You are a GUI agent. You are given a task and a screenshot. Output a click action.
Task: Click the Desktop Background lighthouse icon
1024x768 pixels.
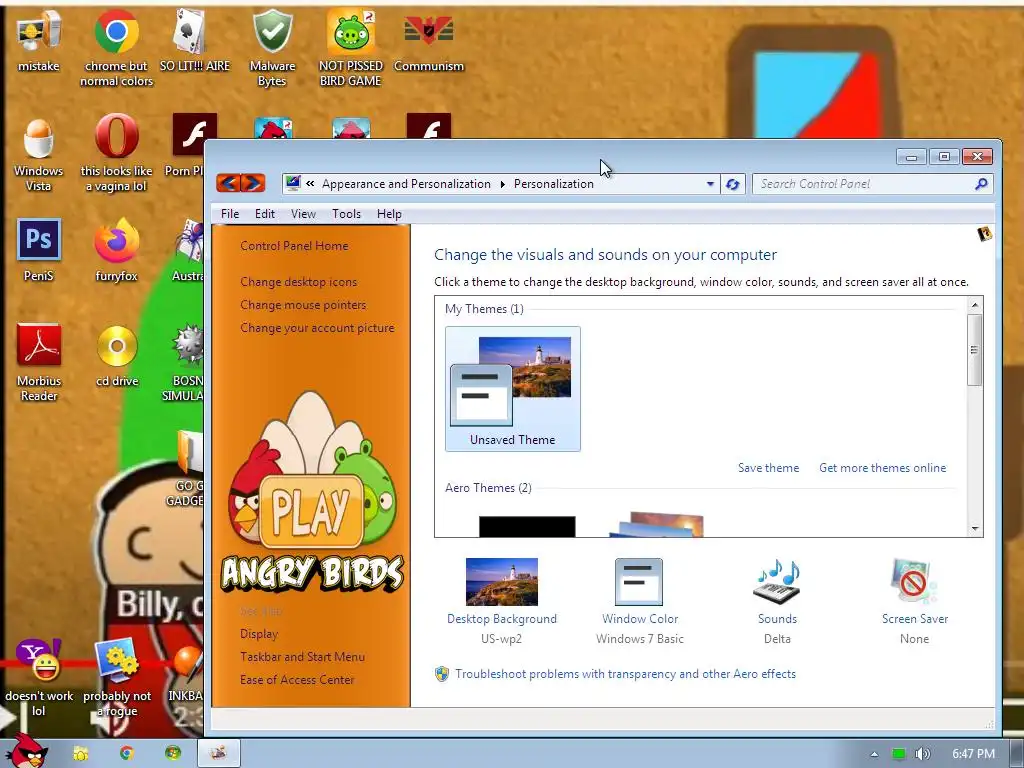[502, 581]
